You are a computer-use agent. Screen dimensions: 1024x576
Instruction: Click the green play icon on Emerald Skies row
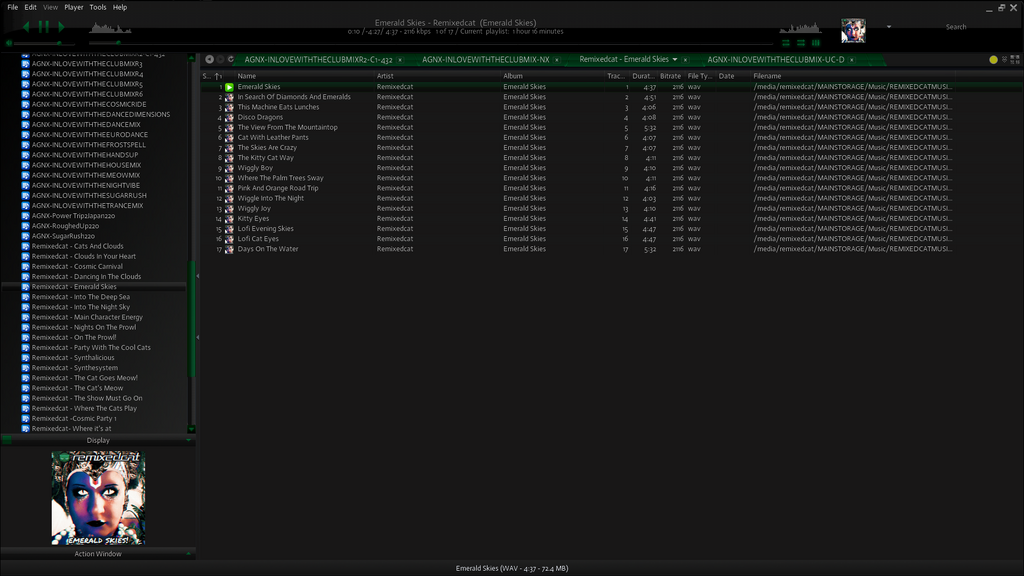coord(229,87)
